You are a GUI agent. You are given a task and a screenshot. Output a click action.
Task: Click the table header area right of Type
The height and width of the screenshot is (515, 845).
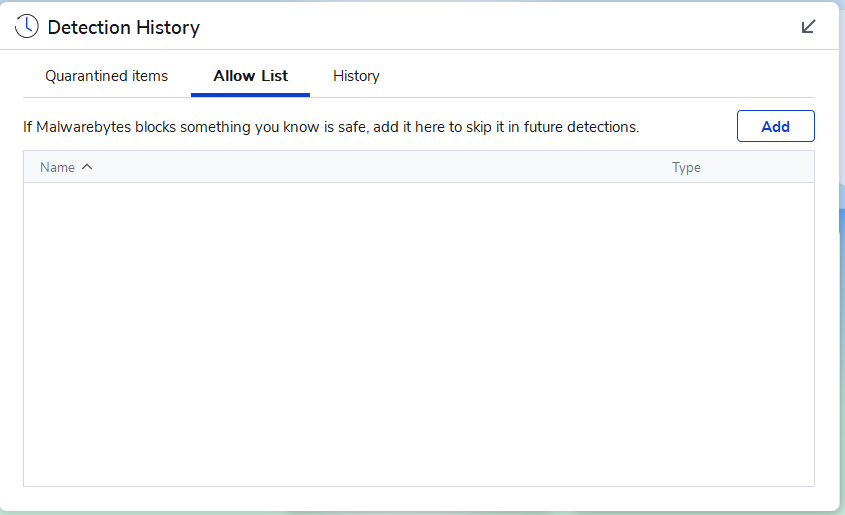tap(760, 167)
